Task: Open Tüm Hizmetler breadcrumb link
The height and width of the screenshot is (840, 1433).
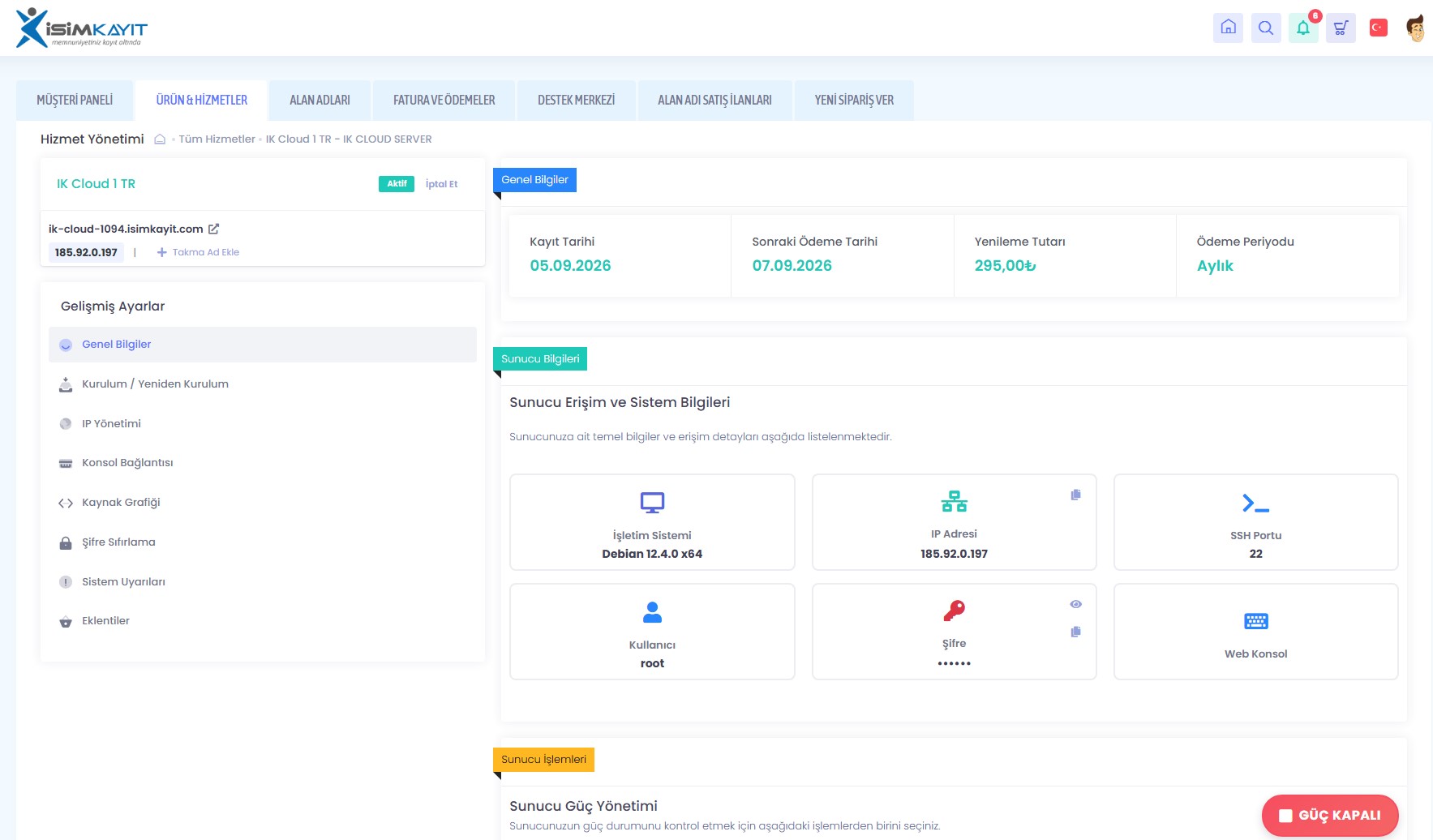Action: pyautogui.click(x=217, y=139)
